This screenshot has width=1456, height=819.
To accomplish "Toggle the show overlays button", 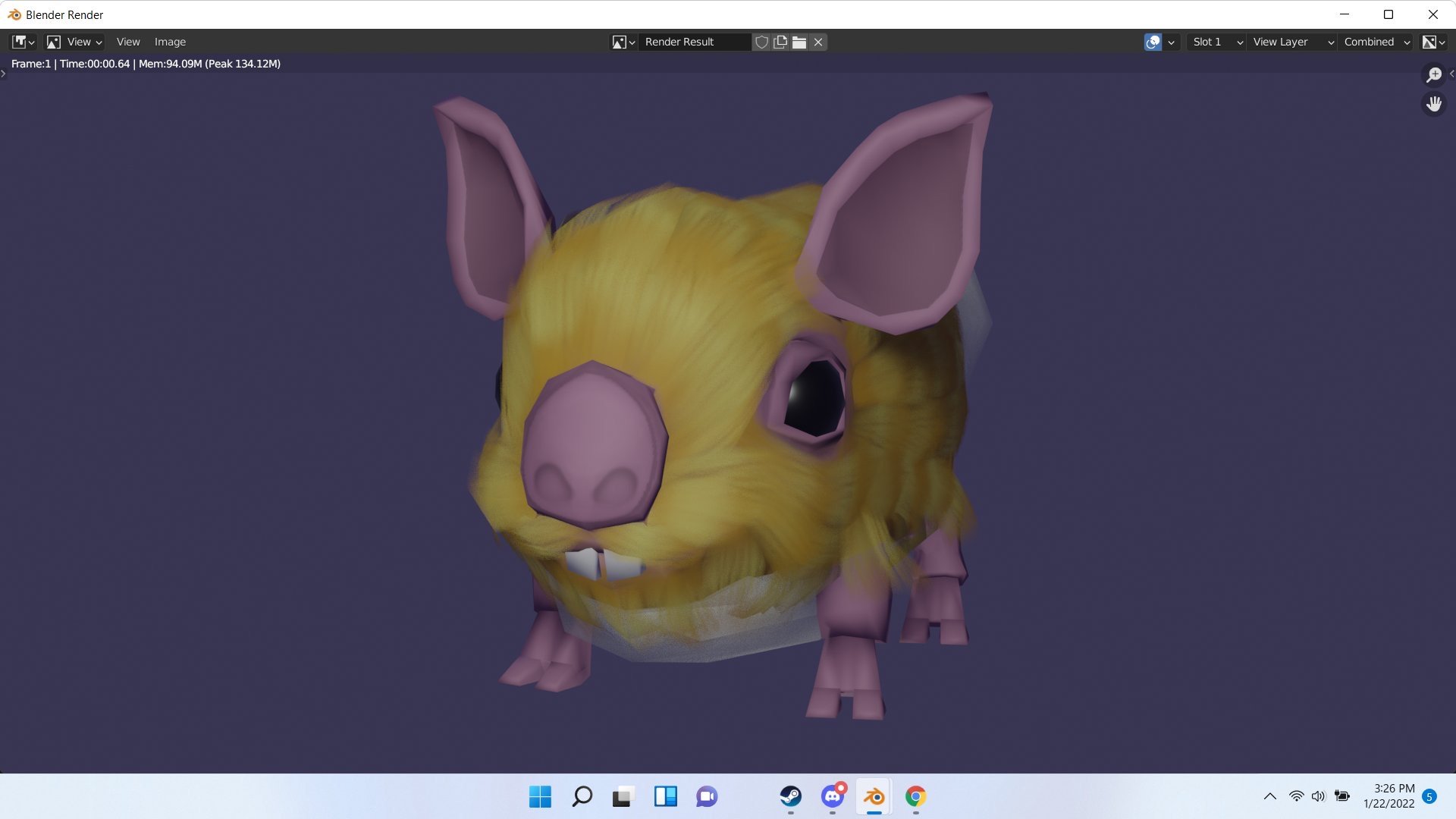I will click(1153, 42).
